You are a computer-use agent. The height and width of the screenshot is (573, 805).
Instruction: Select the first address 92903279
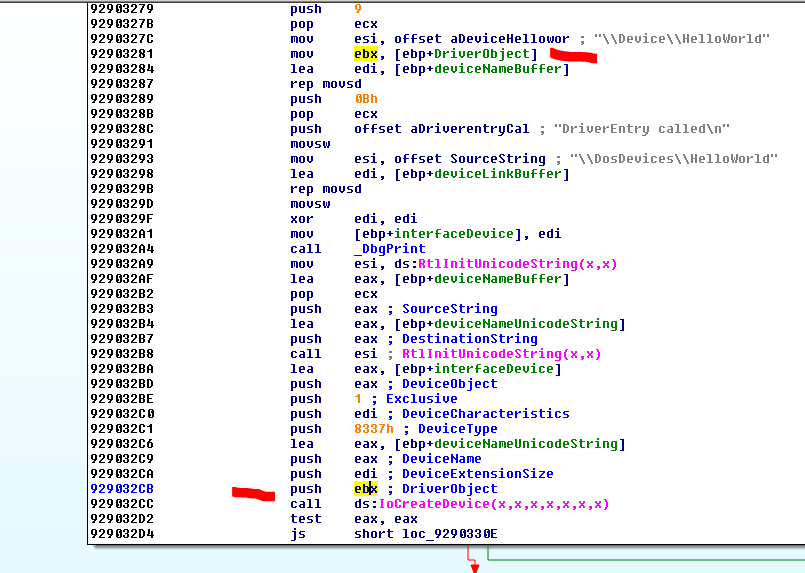pos(123,9)
